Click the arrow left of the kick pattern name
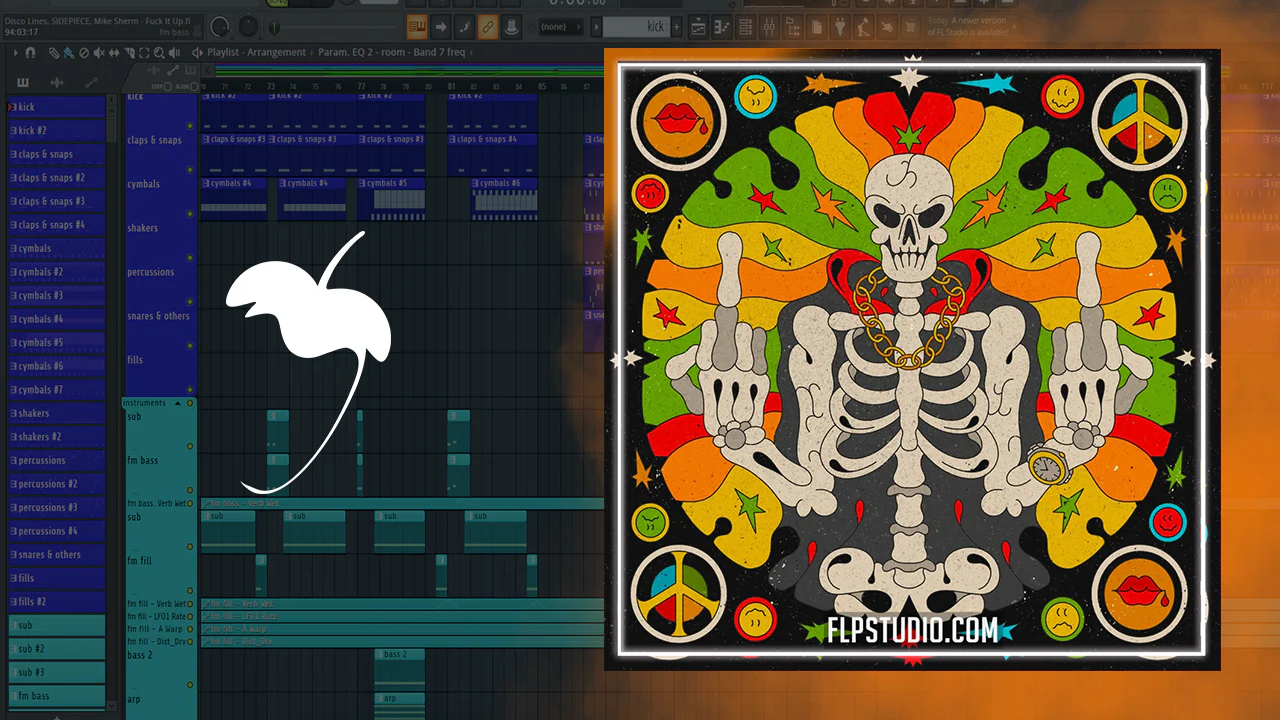 click(596, 26)
